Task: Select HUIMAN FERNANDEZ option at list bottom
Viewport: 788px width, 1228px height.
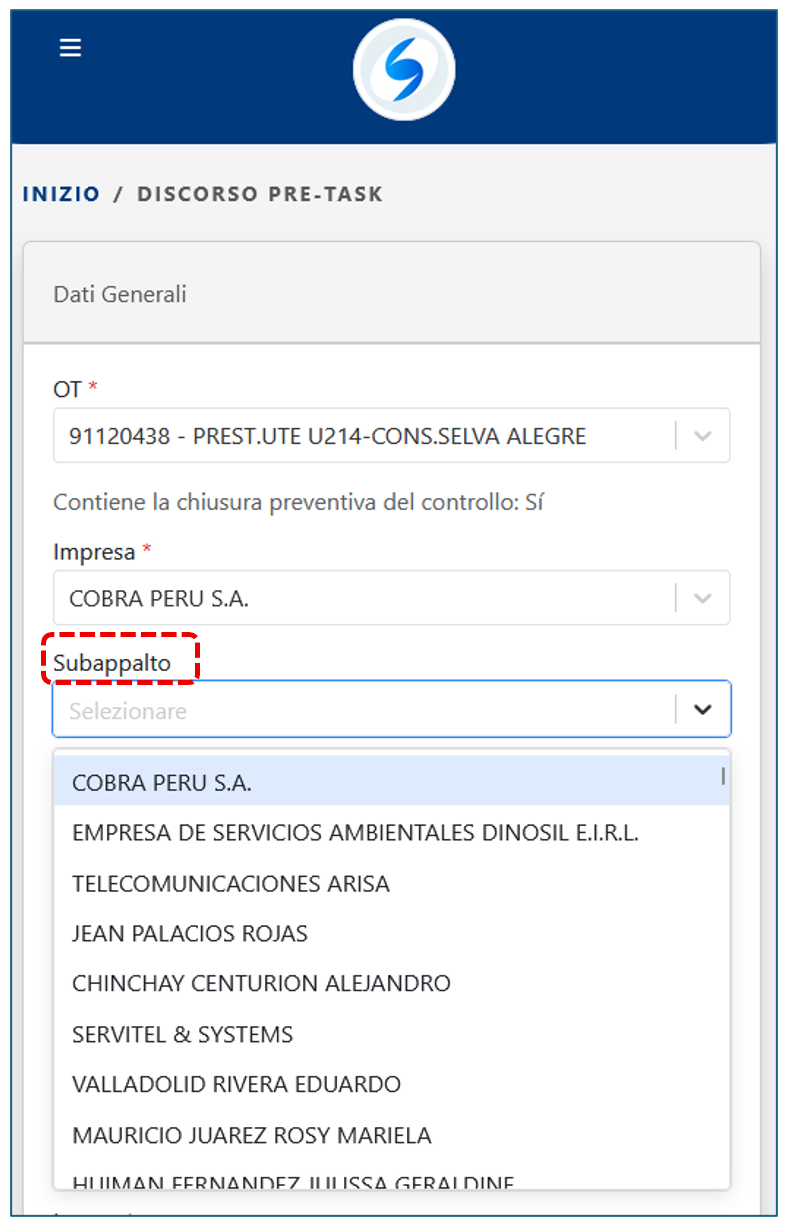Action: point(293,1181)
